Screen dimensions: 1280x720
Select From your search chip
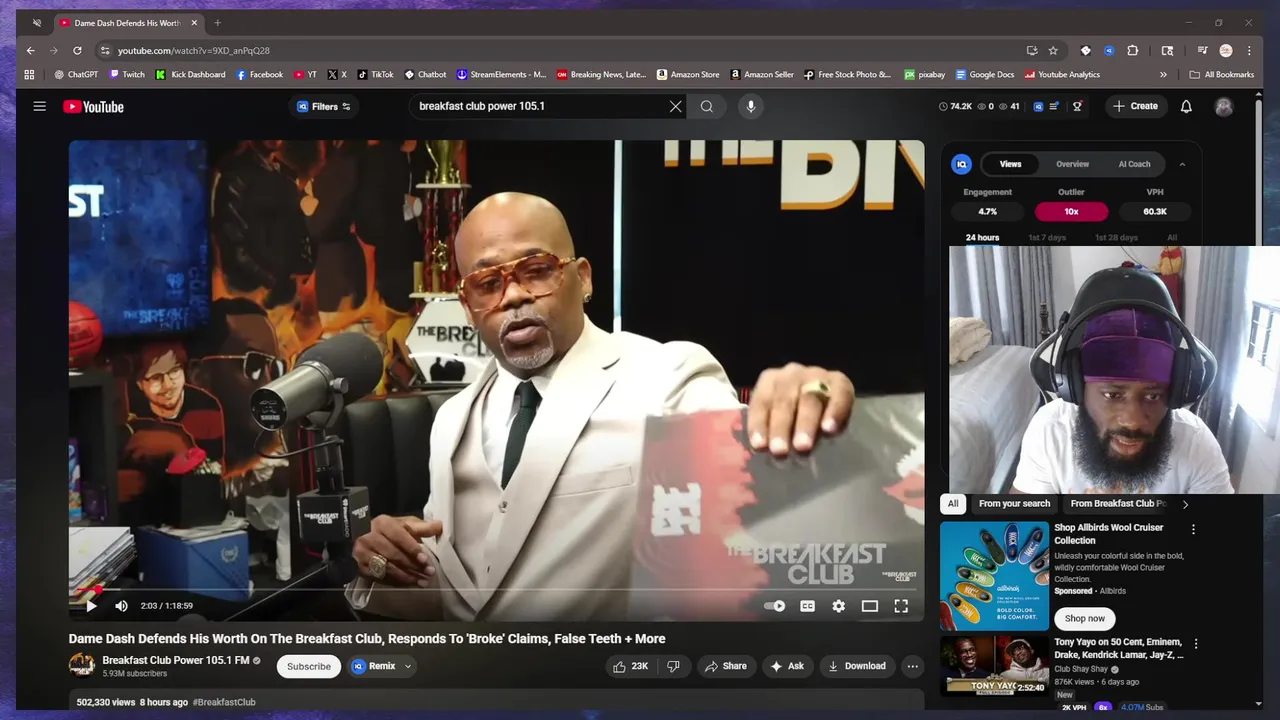(x=1014, y=504)
